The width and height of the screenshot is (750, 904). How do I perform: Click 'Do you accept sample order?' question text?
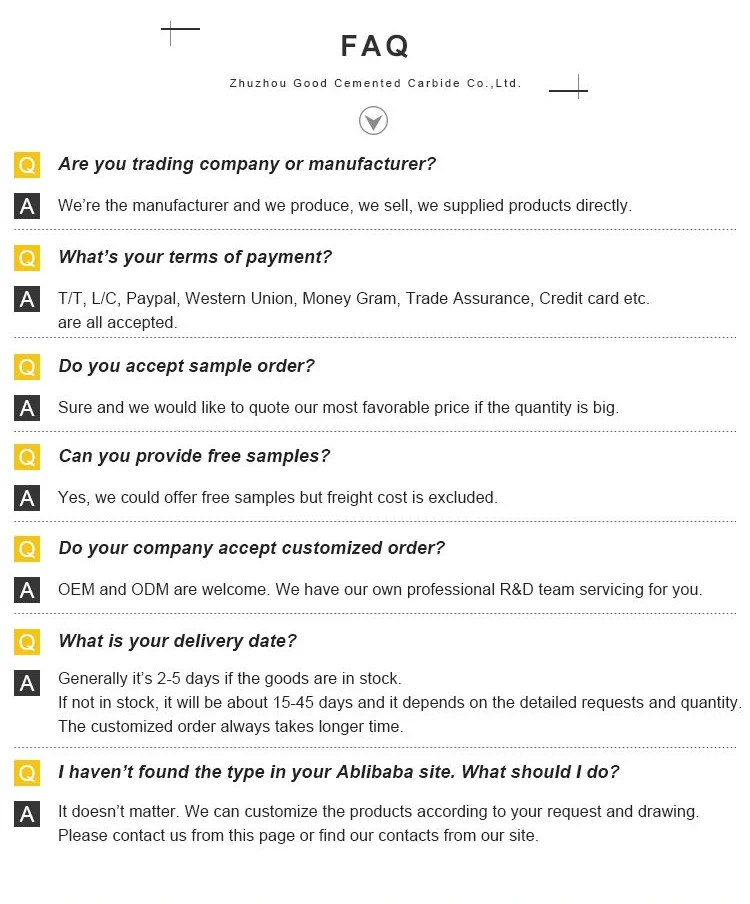click(186, 366)
